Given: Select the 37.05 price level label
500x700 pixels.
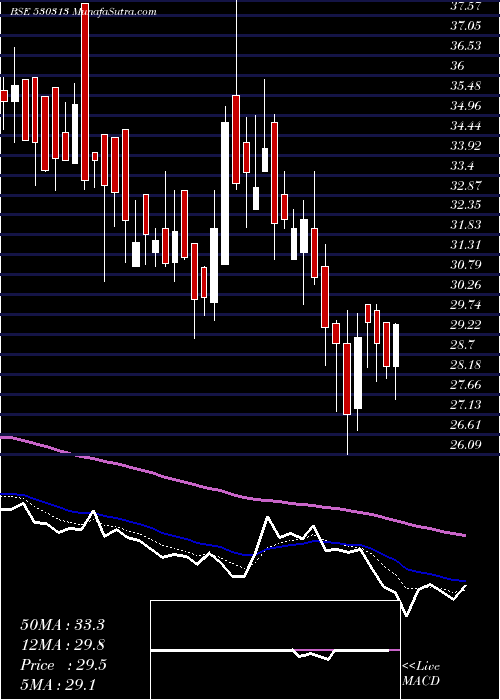Looking at the screenshot, I should (465, 26).
